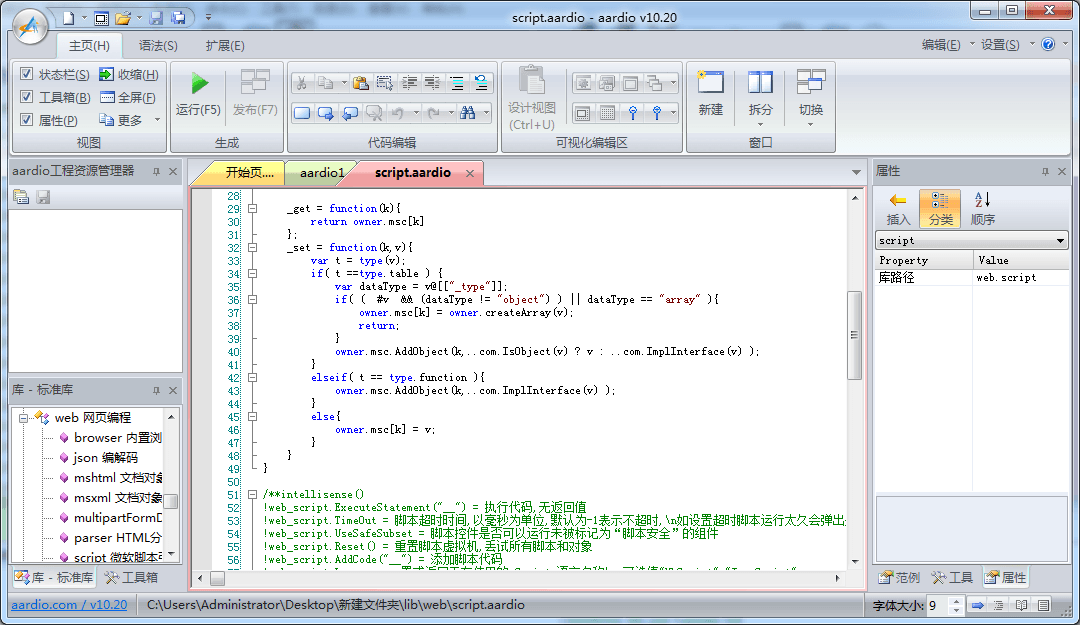Click the Fullscreen (全屏) button
Image resolution: width=1080 pixels, height=625 pixels.
tap(128, 97)
